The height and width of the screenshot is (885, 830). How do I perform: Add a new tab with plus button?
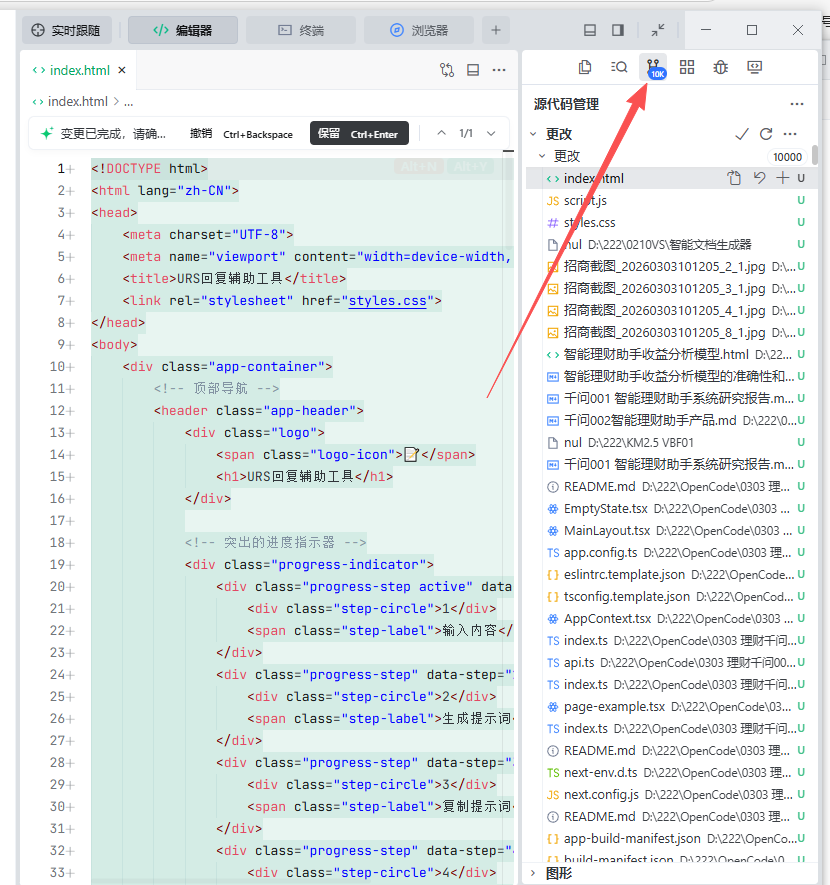pyautogui.click(x=496, y=30)
